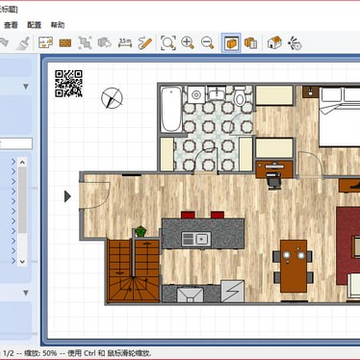Expand the bottommost chevron in the sidebar list
Screen dimensions: 360x360
click(13, 261)
